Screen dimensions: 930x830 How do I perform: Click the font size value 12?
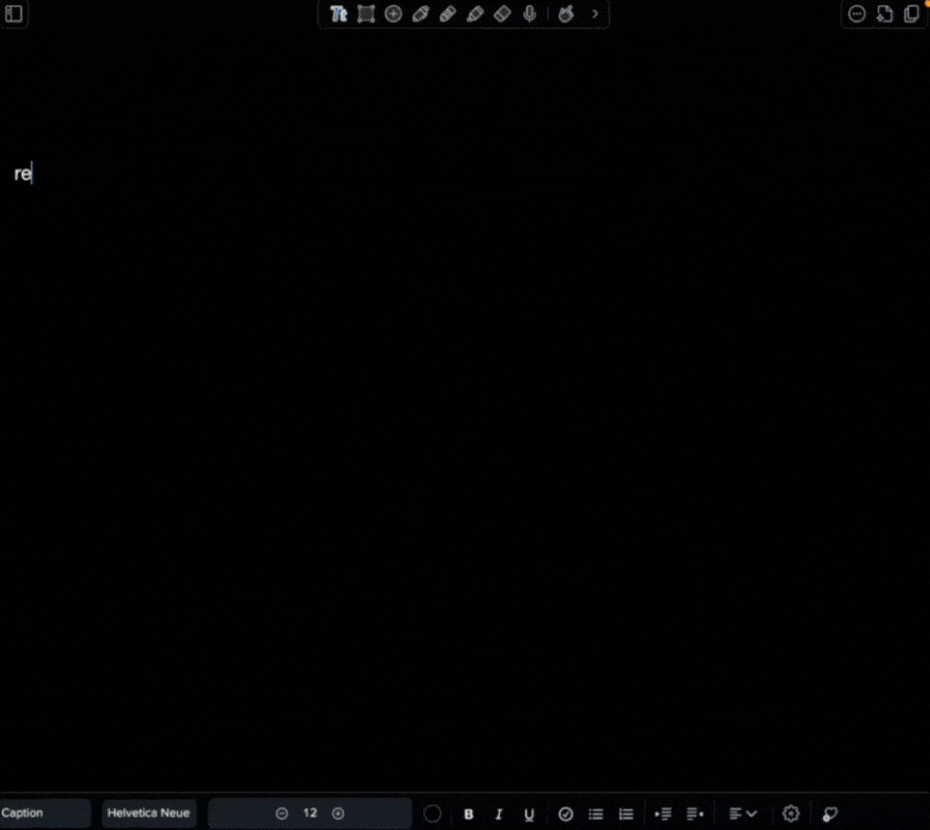310,813
